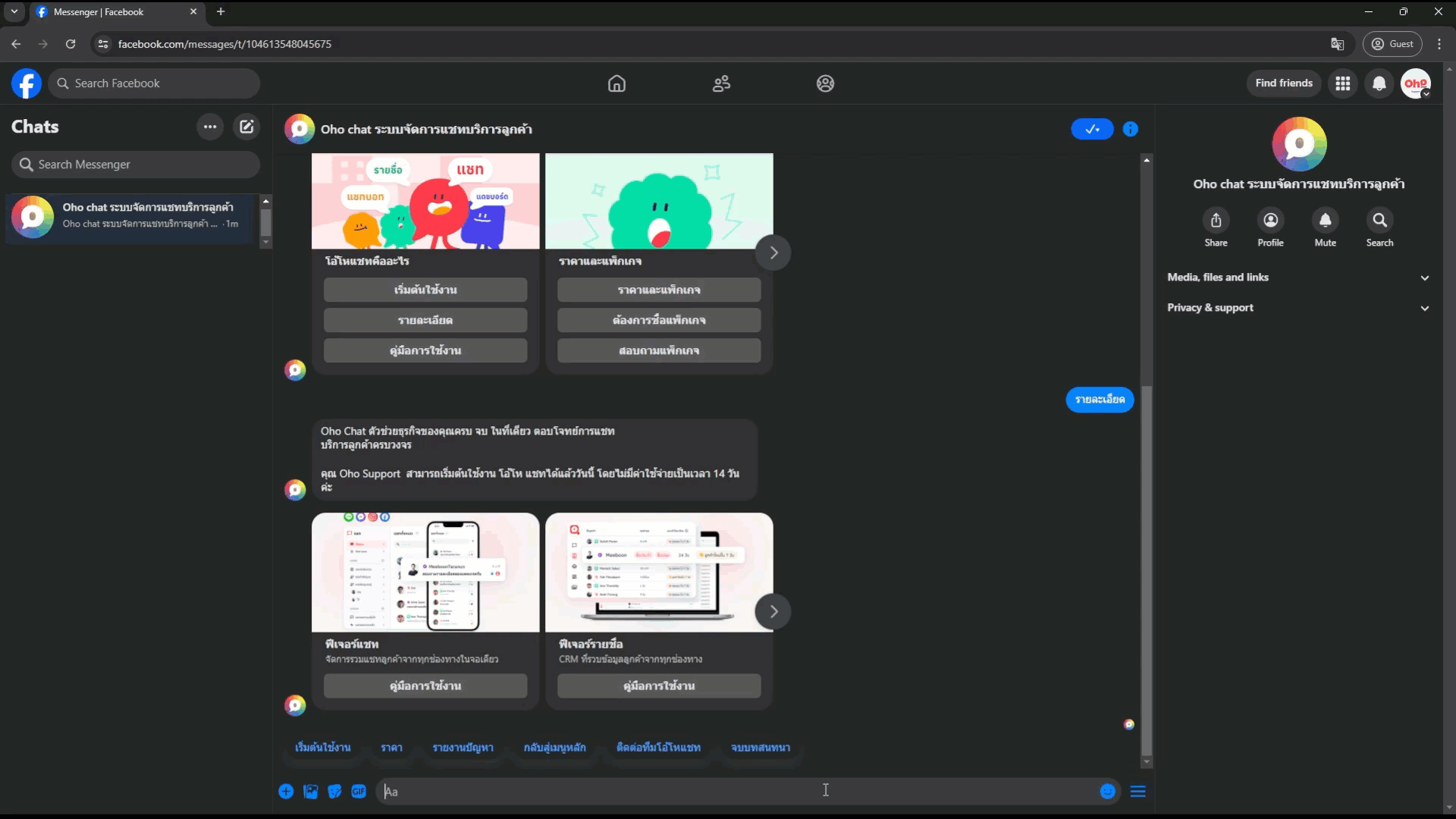Open the persistent menu hamburger icon
Image resolution: width=1456 pixels, height=819 pixels.
pyautogui.click(x=1137, y=792)
